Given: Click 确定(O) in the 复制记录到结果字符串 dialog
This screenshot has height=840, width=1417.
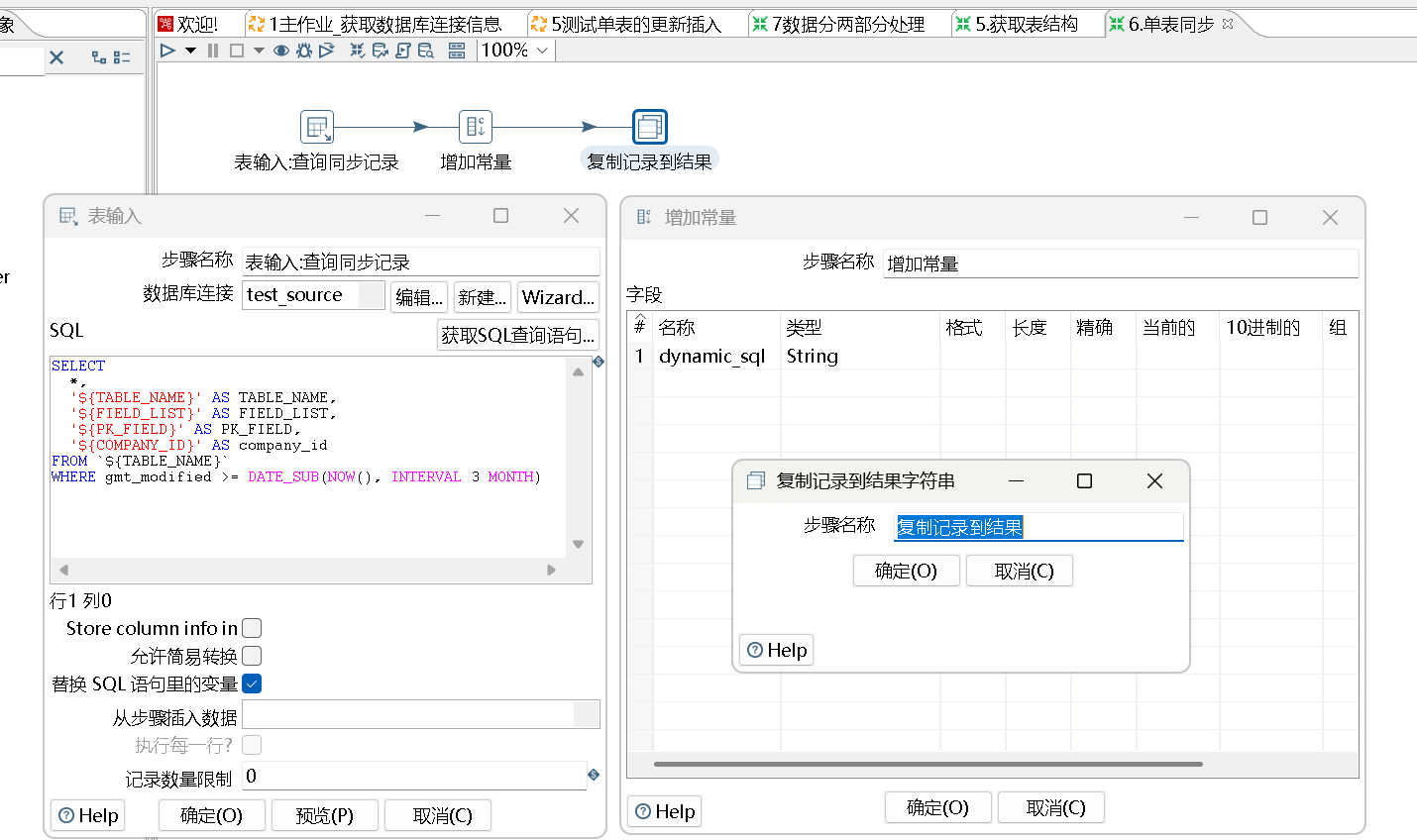Looking at the screenshot, I should click(x=906, y=571).
